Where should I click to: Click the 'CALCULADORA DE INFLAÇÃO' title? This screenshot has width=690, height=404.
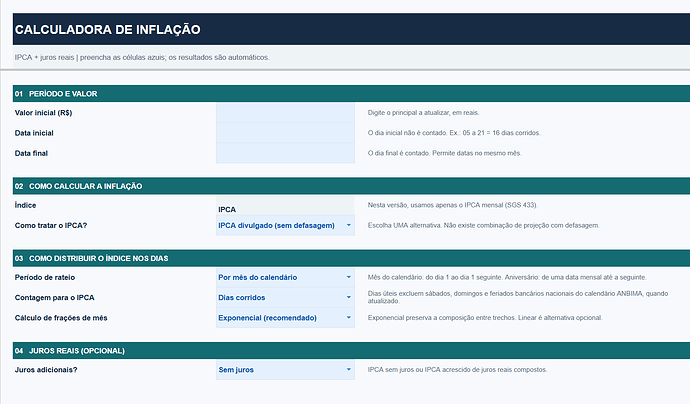click(x=108, y=29)
